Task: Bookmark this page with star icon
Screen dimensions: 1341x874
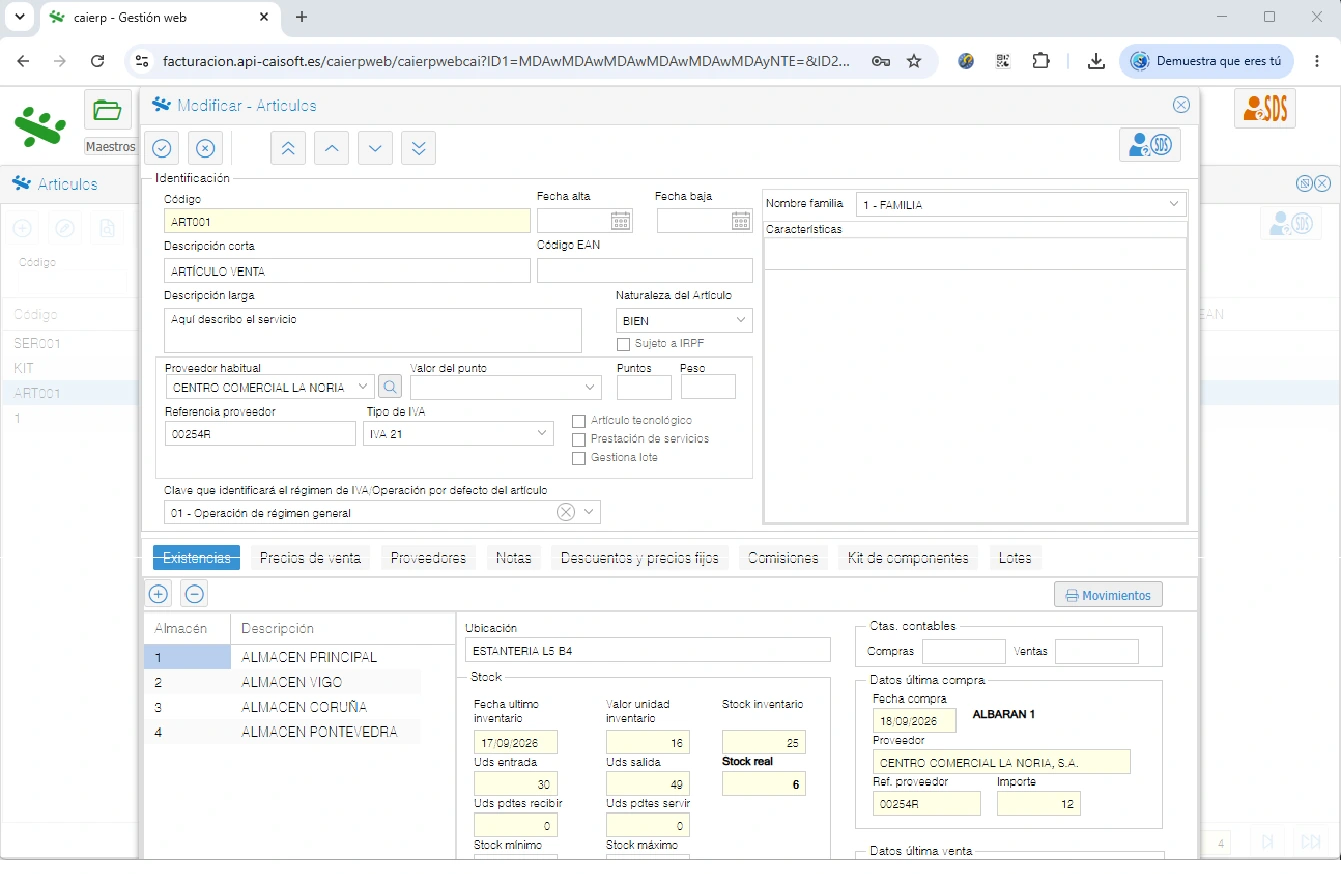Action: [x=913, y=61]
